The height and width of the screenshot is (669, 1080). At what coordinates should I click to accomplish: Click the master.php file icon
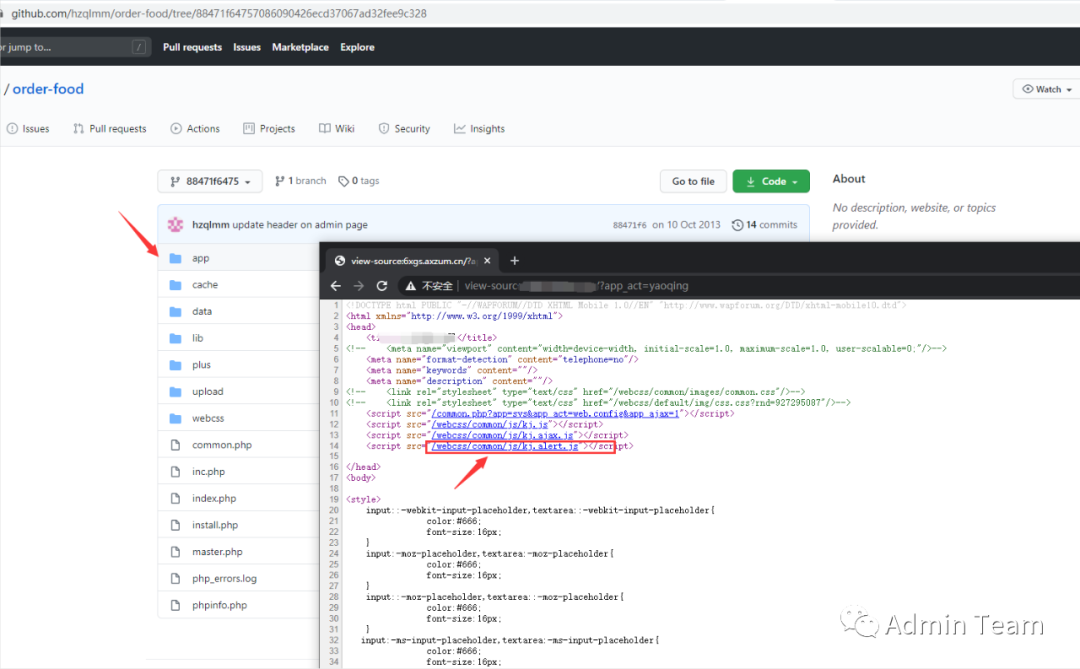[x=176, y=552]
